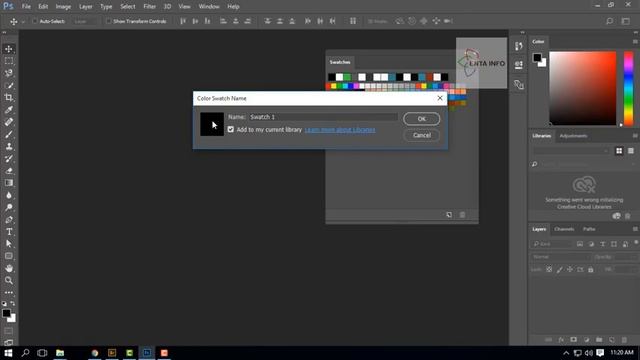Image resolution: width=640 pixels, height=360 pixels.
Task: Swap foreground and background colors in toolbar
Action: pyautogui.click(x=13, y=304)
